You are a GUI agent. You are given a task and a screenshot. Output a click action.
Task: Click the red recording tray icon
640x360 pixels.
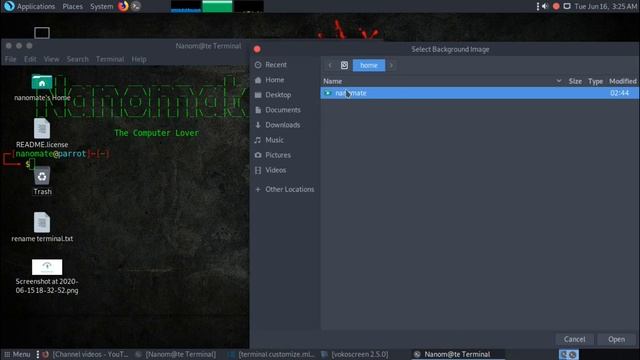[x=556, y=6]
